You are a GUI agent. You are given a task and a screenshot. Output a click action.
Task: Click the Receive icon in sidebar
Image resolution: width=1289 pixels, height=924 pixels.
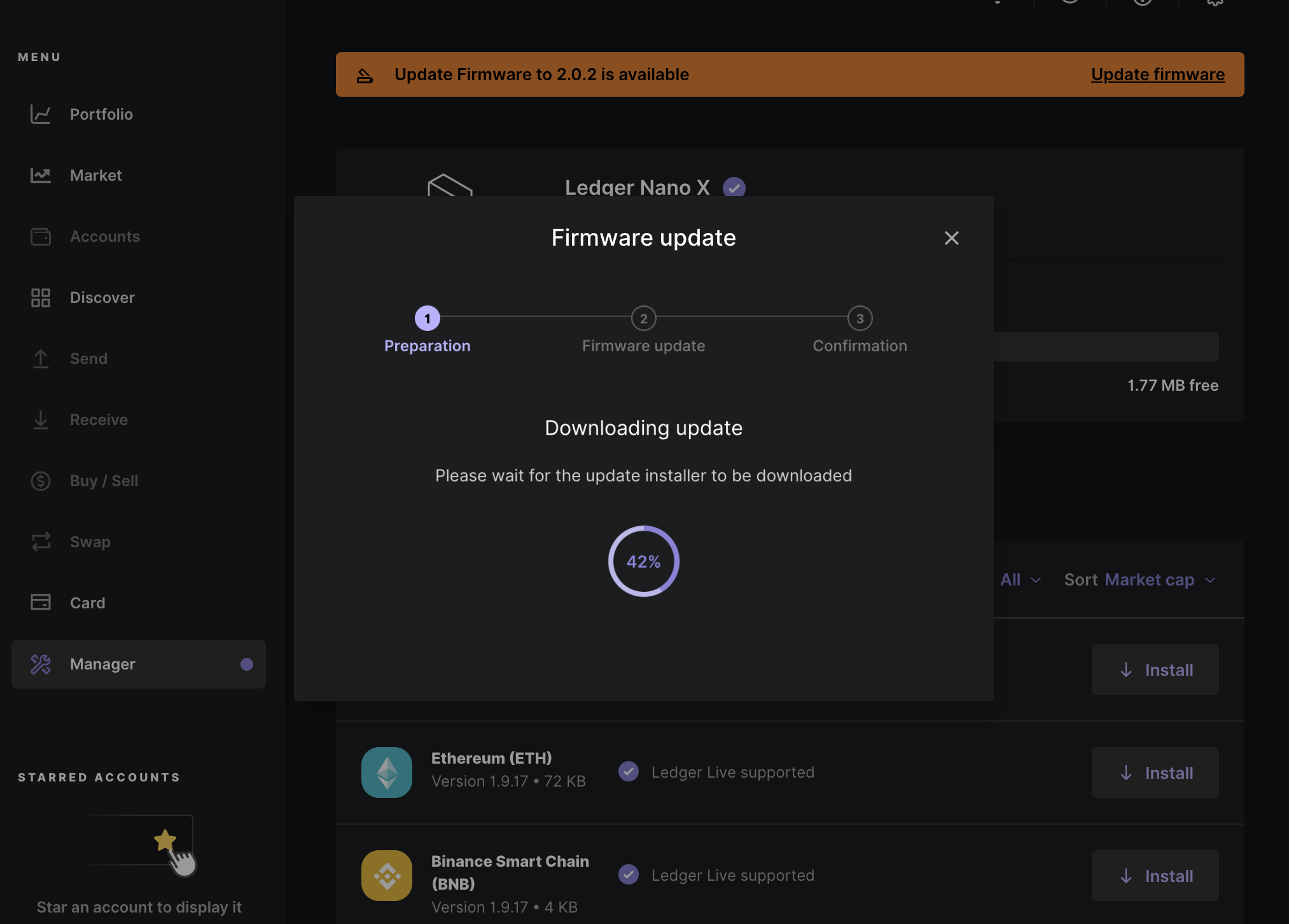click(x=41, y=419)
